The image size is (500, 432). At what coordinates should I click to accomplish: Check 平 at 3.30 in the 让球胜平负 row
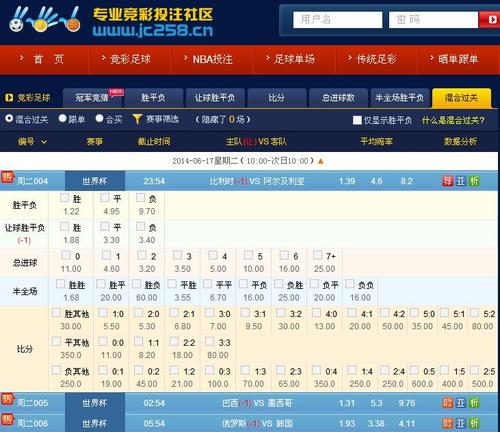click(105, 226)
